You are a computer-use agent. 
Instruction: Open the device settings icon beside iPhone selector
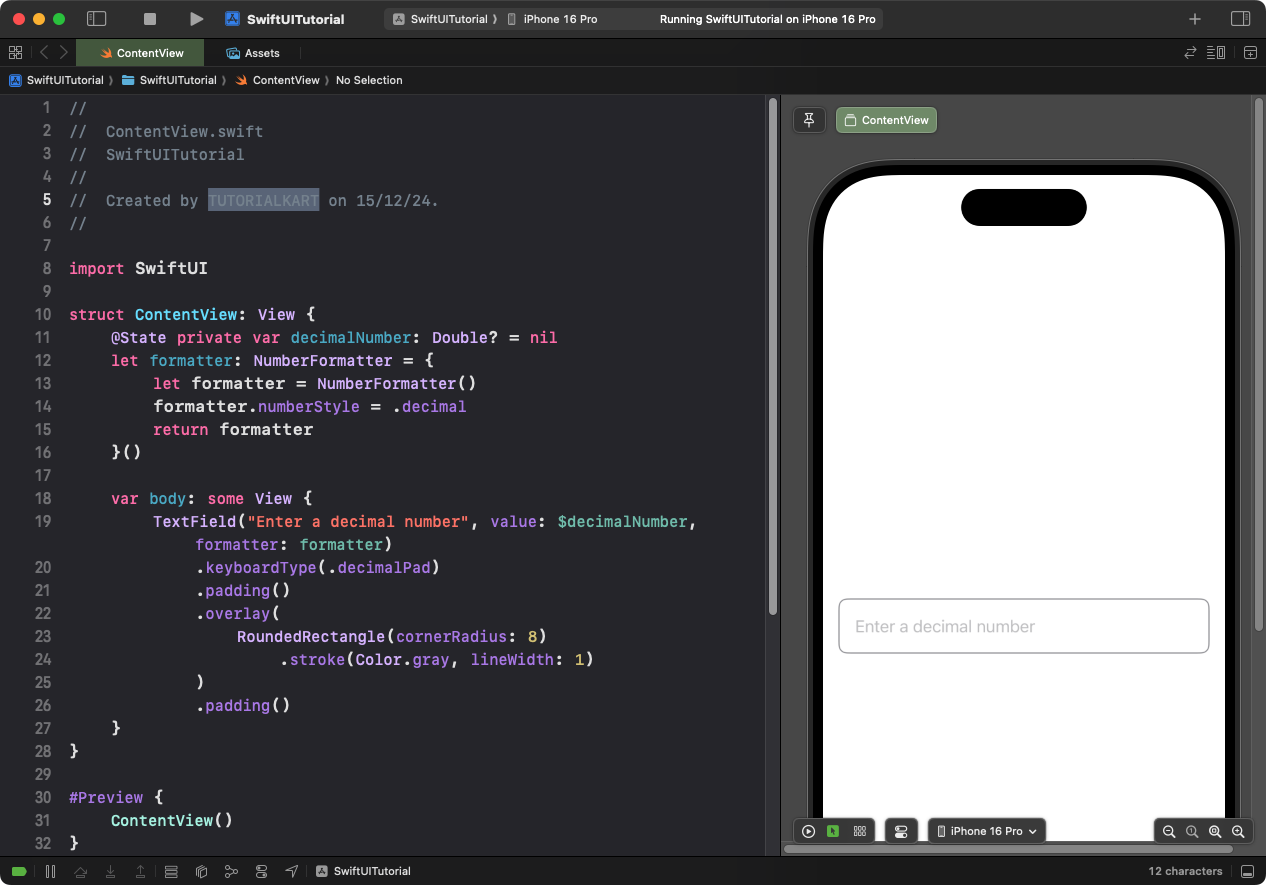point(900,830)
